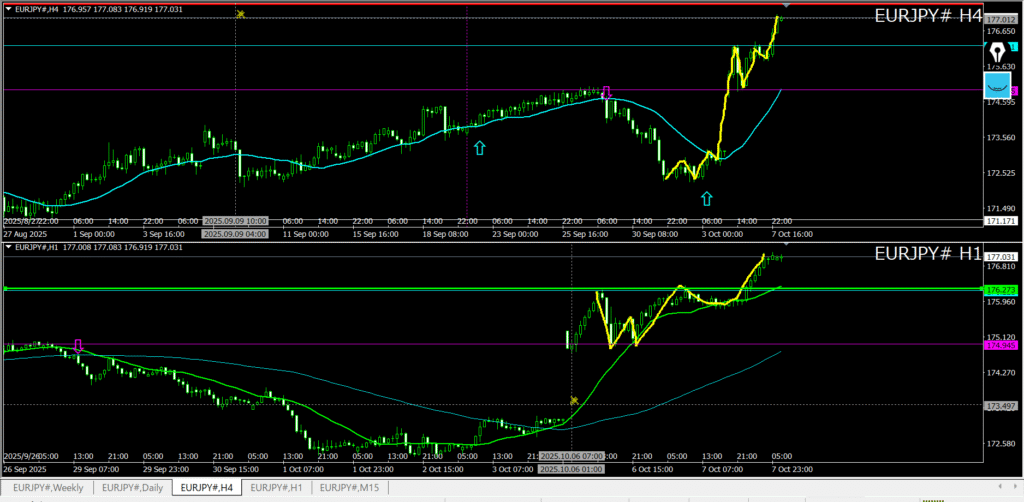The image size is (1024, 502).
Task: Select the yellow X marker on the H4 chart
Action: (240, 14)
